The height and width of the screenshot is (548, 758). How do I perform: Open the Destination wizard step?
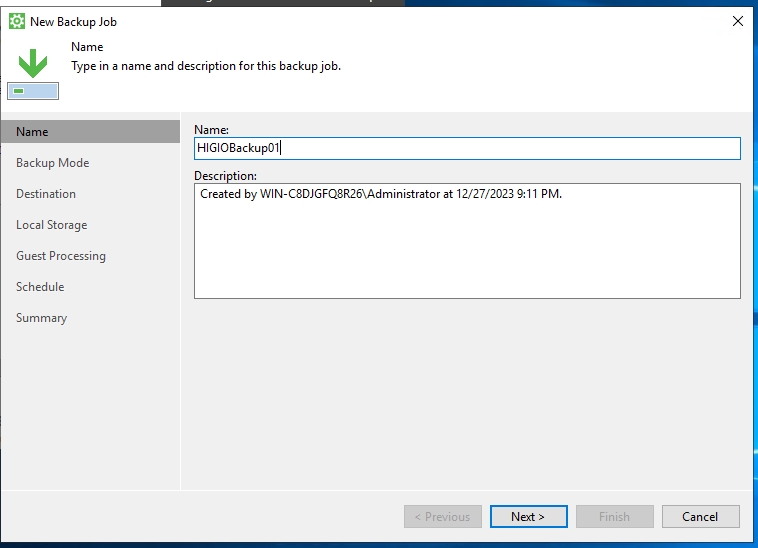coord(46,194)
